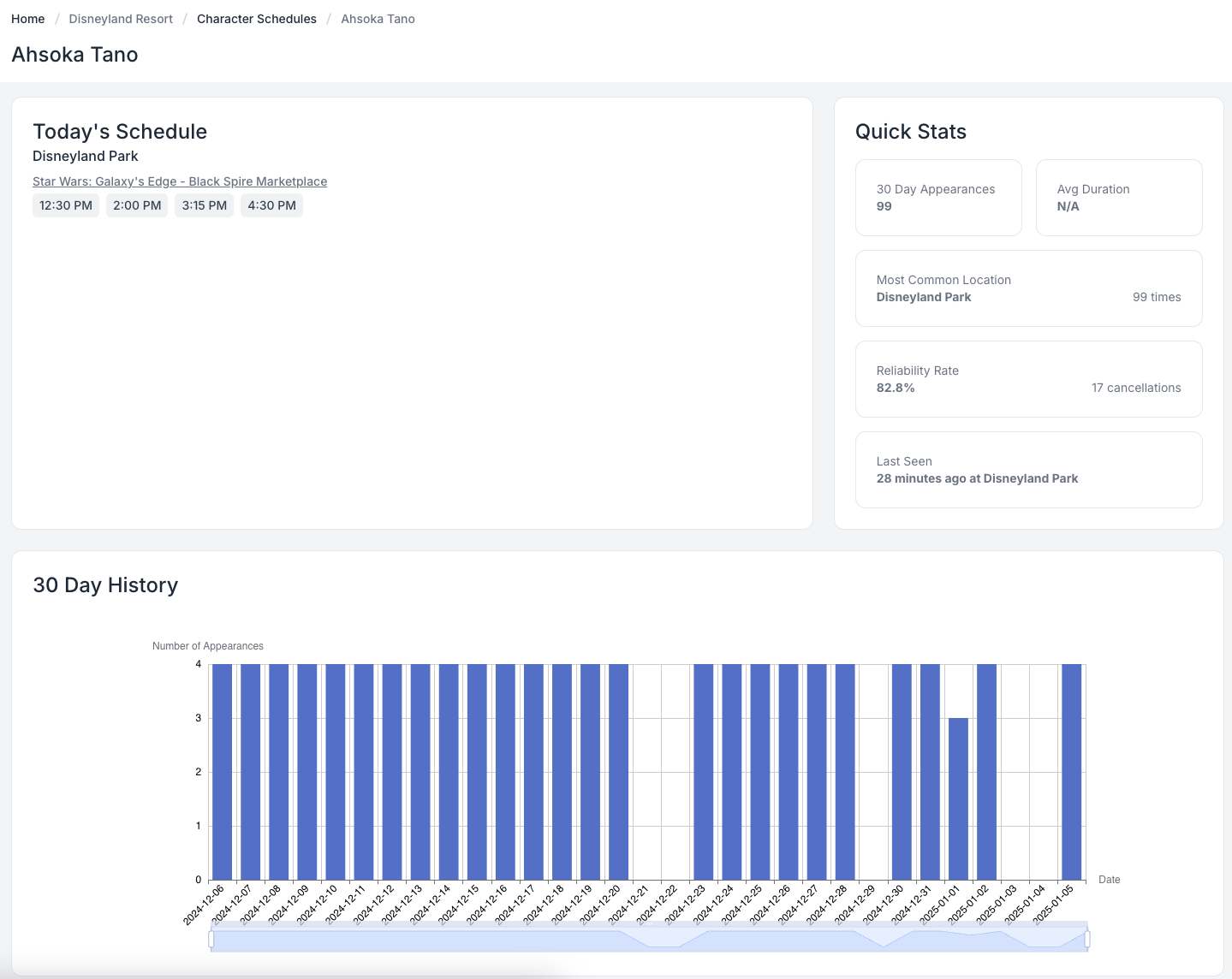
Task: Click the 'Number of Appearances' axis title
Action: (208, 646)
